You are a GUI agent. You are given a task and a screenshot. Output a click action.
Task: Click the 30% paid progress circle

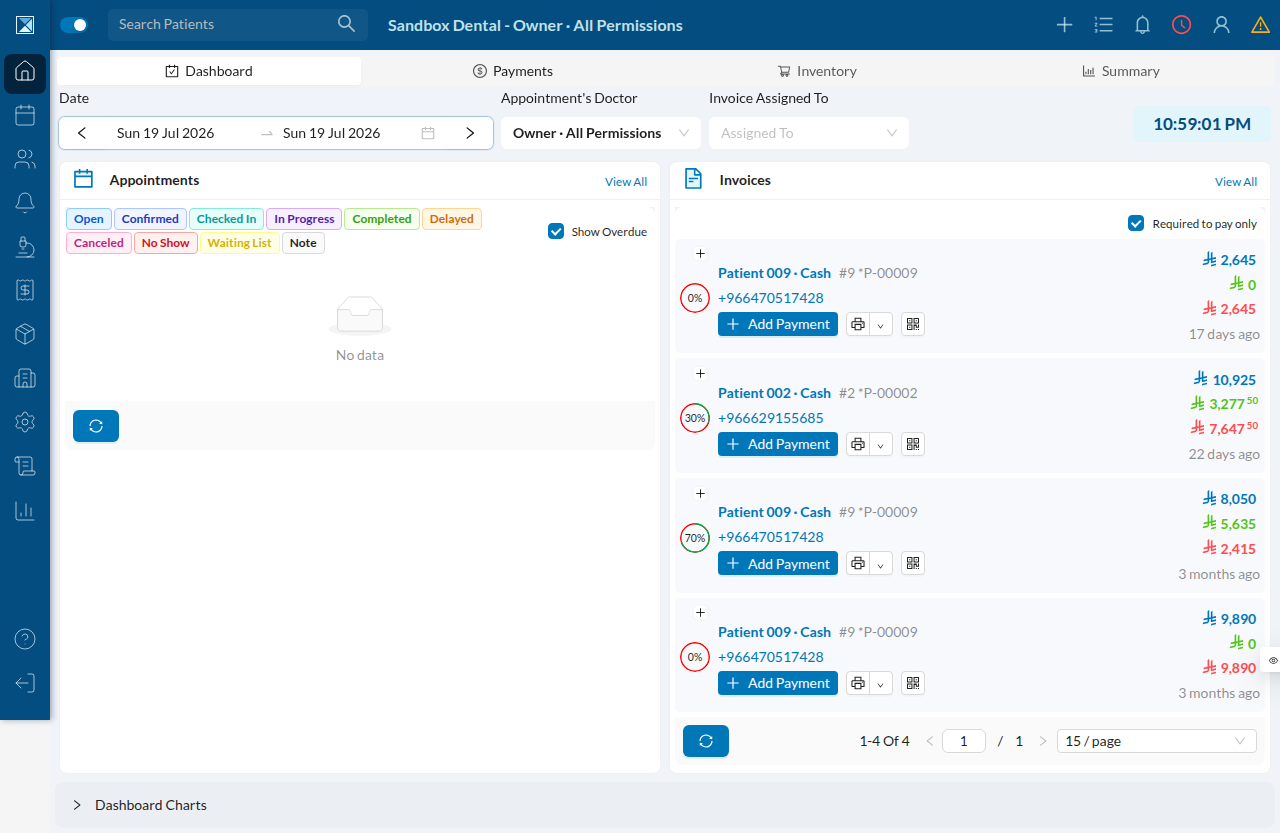point(695,418)
